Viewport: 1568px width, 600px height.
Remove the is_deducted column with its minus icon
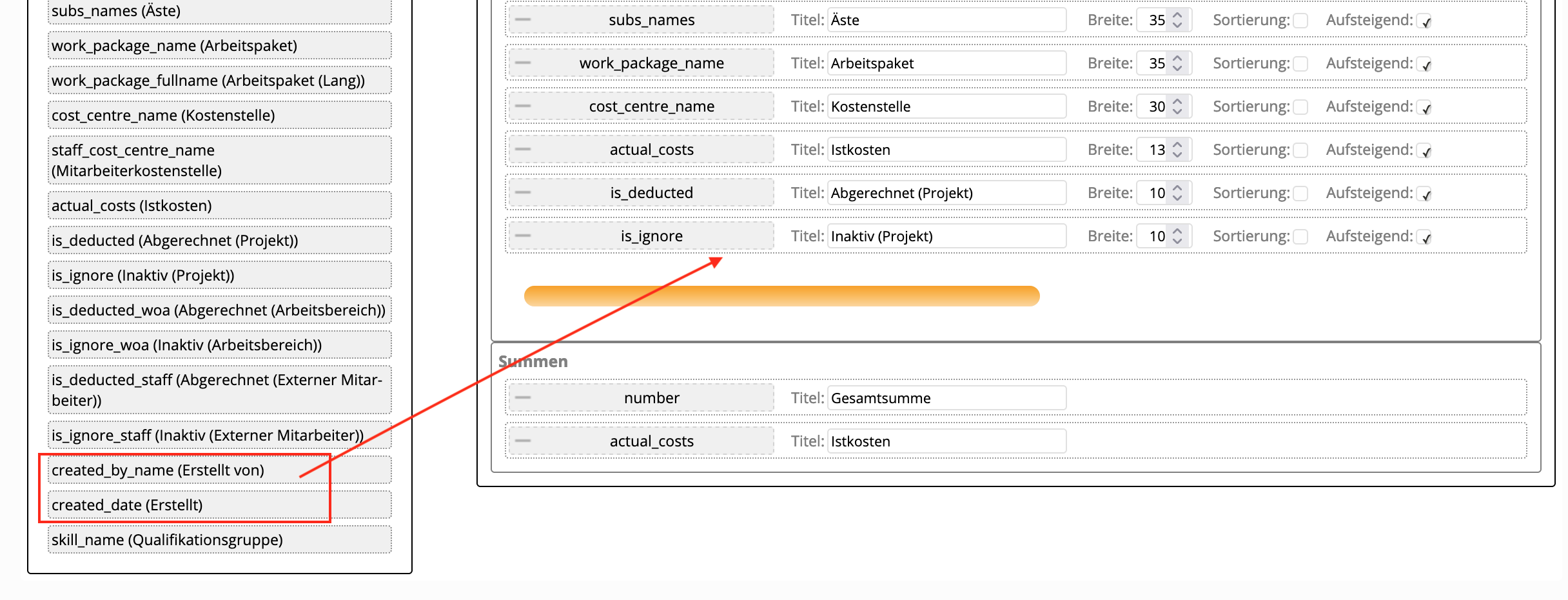[523, 193]
